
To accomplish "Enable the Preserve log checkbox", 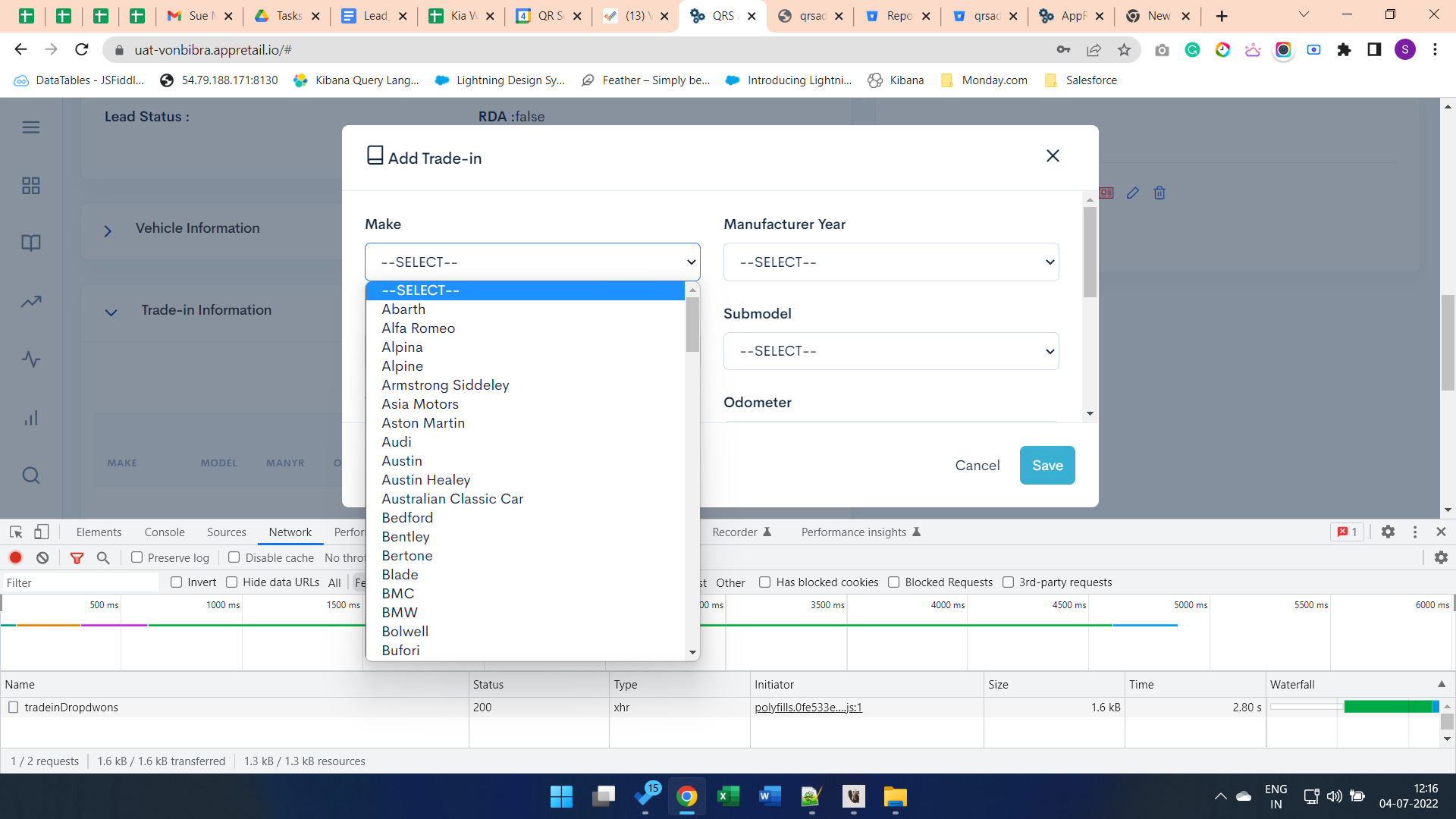I will [137, 557].
